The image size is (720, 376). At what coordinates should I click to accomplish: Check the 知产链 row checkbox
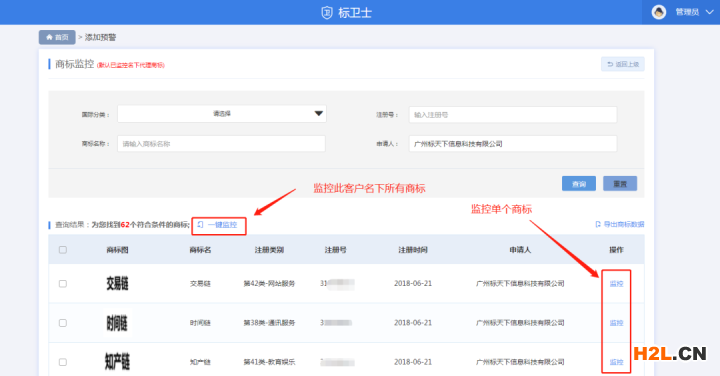coord(63,362)
